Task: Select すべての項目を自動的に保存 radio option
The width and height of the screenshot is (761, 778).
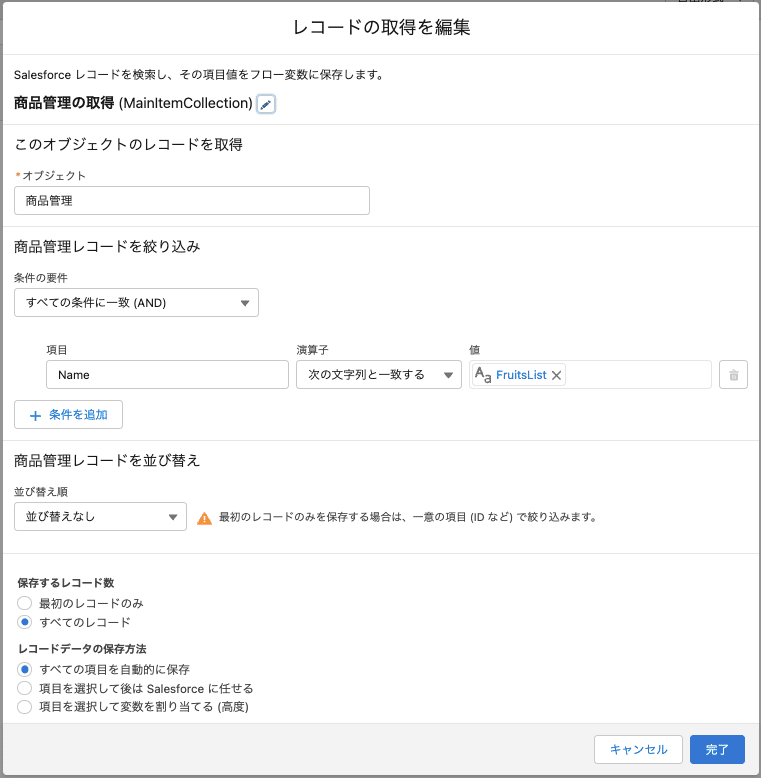Action: 24,669
